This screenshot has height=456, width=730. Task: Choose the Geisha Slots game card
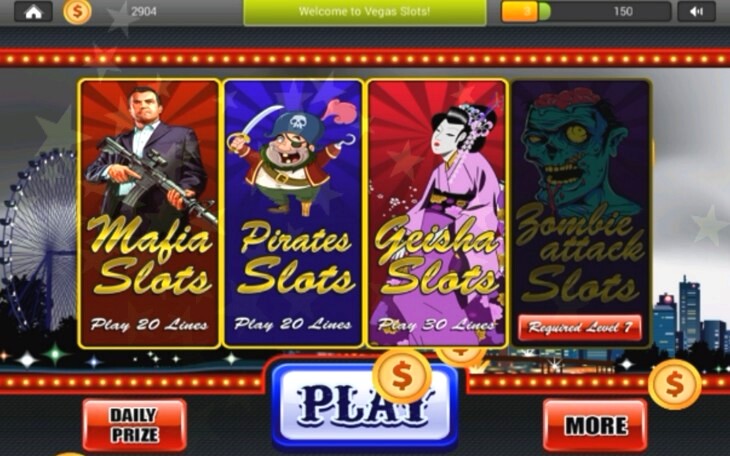pos(437,213)
